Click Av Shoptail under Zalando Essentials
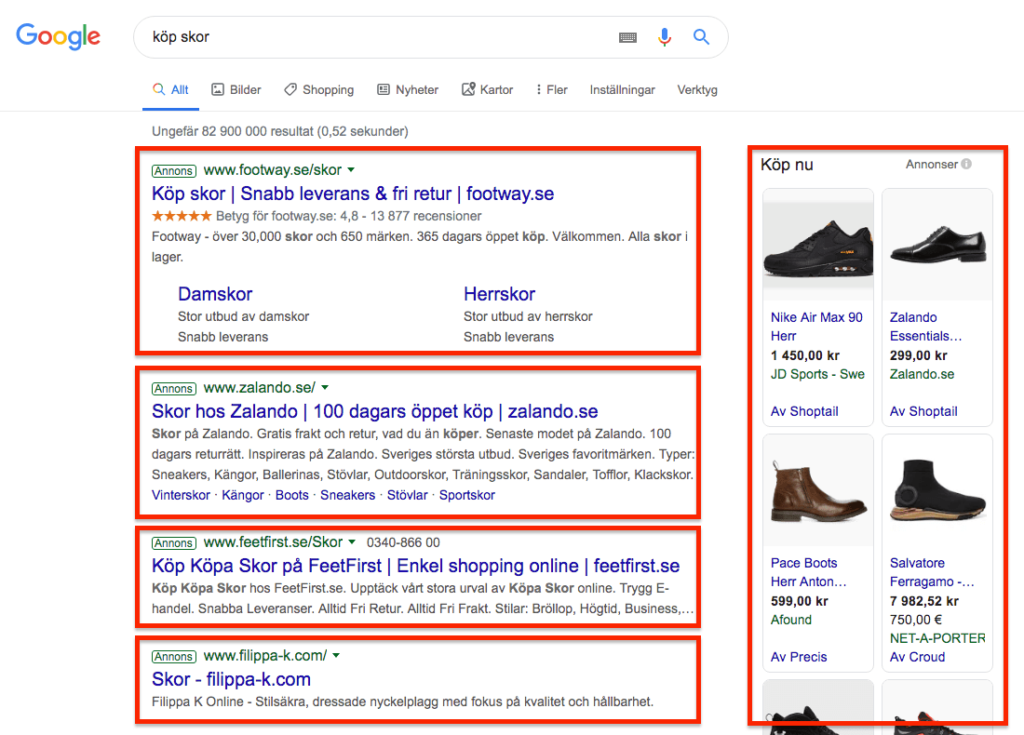 [x=923, y=412]
